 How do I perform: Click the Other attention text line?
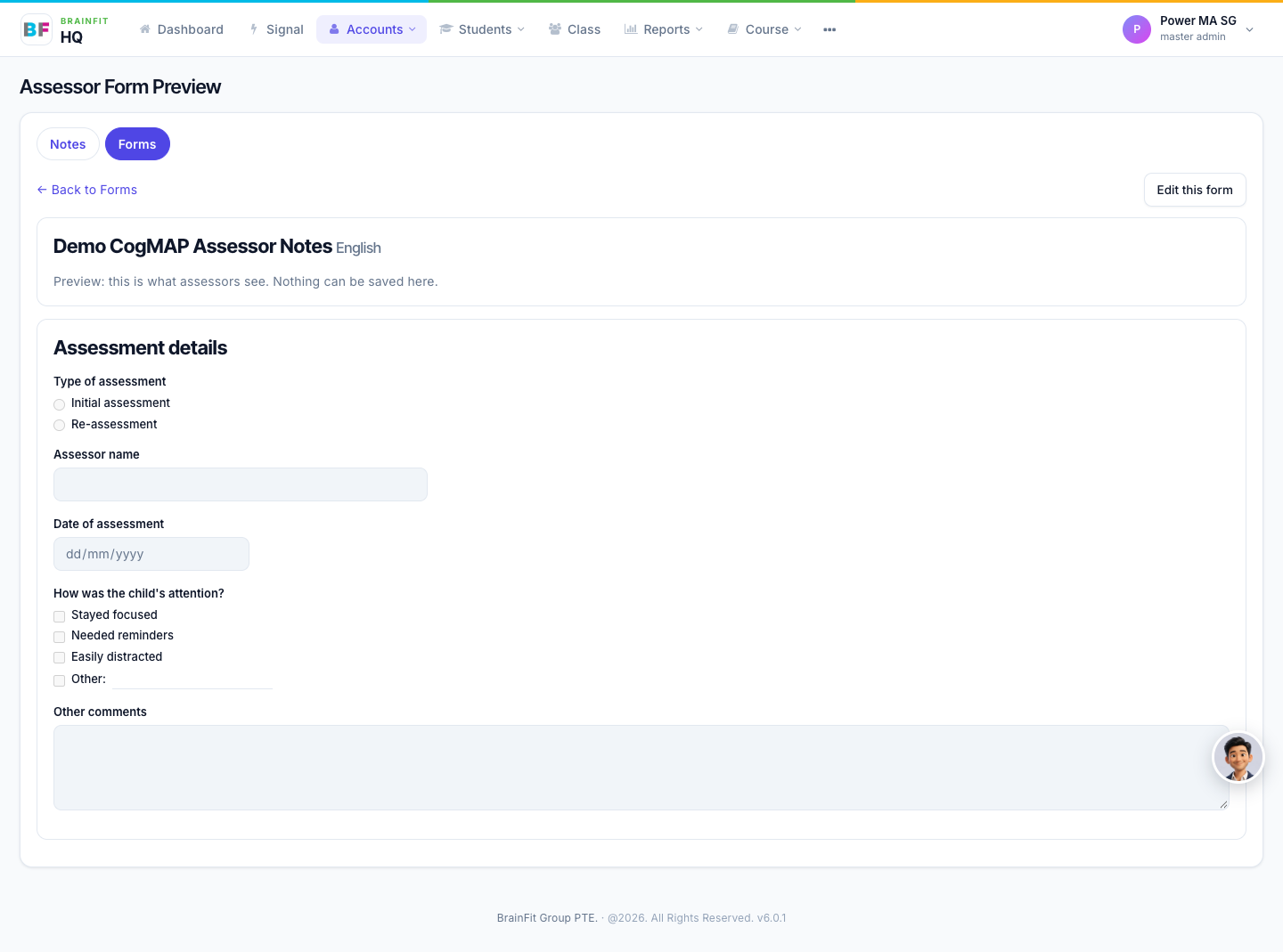pos(192,679)
